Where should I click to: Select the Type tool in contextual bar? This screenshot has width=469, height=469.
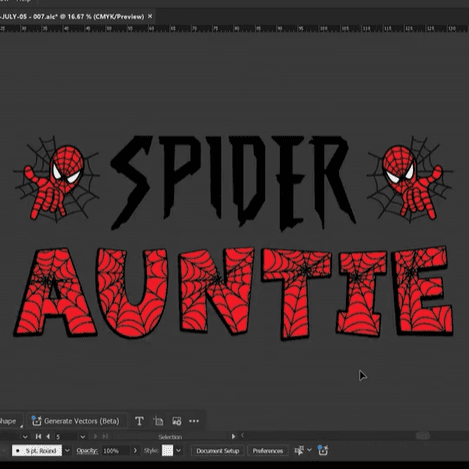tap(139, 421)
